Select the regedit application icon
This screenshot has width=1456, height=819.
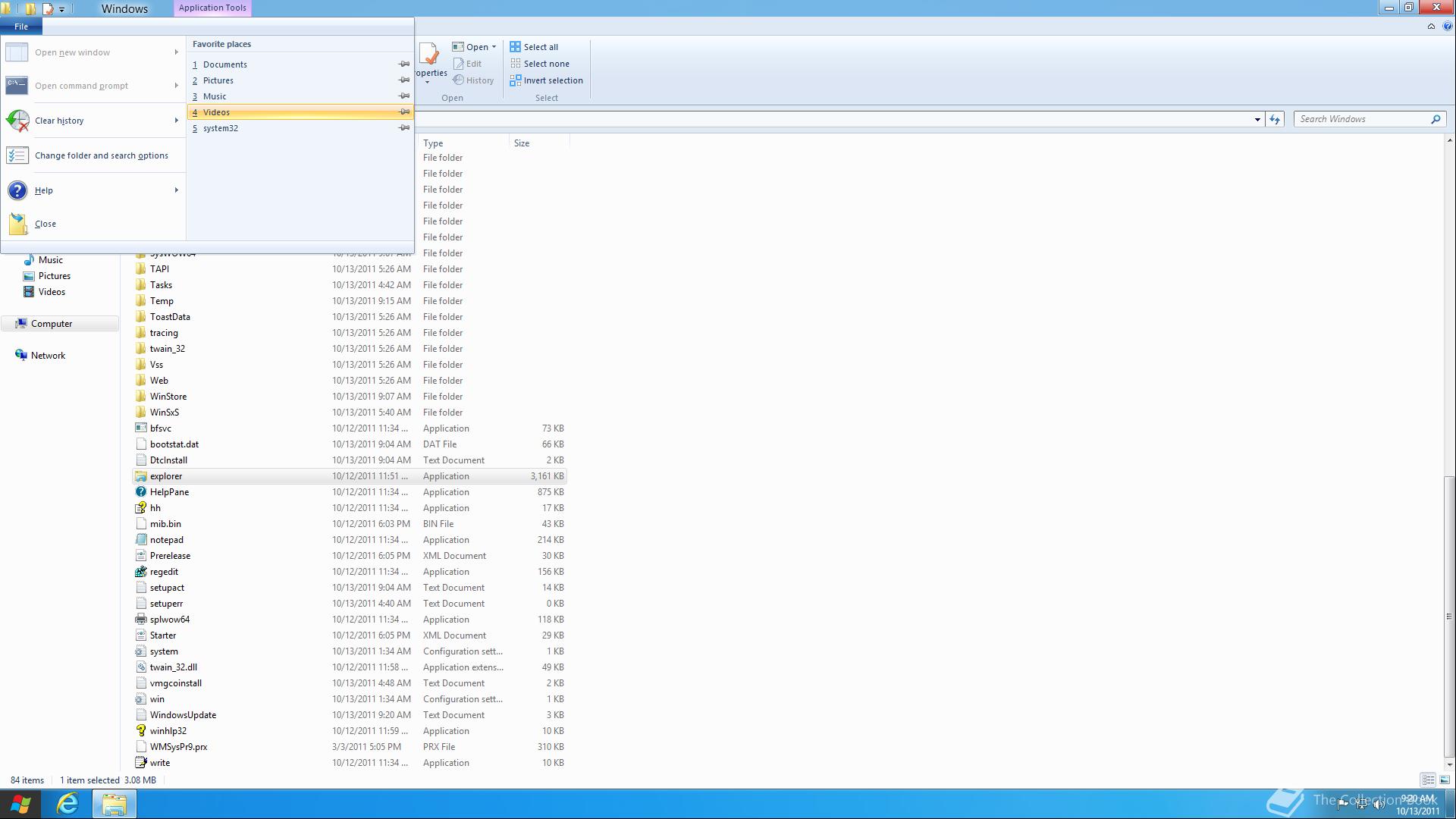point(140,572)
